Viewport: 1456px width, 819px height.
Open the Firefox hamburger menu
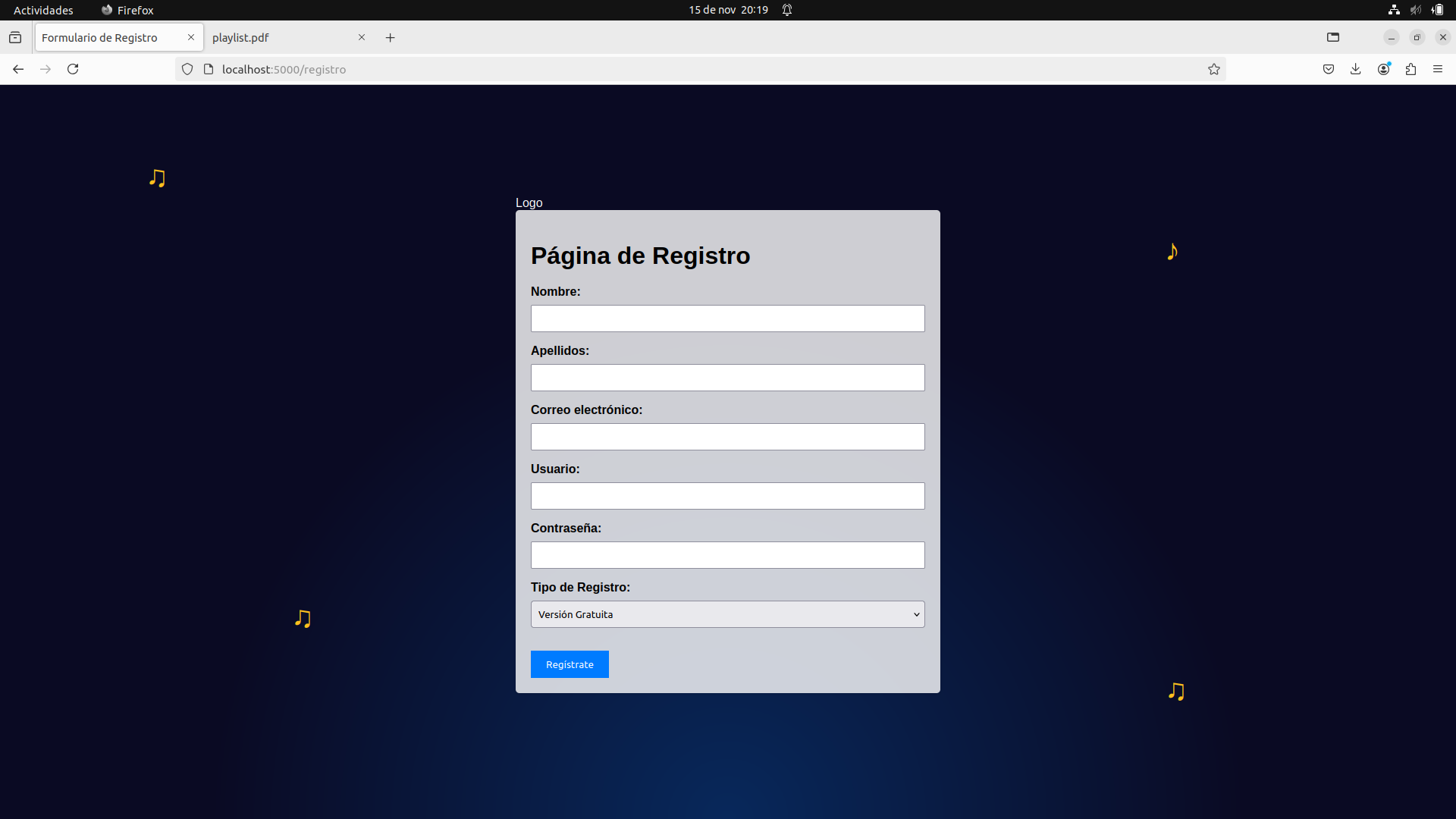point(1438,69)
